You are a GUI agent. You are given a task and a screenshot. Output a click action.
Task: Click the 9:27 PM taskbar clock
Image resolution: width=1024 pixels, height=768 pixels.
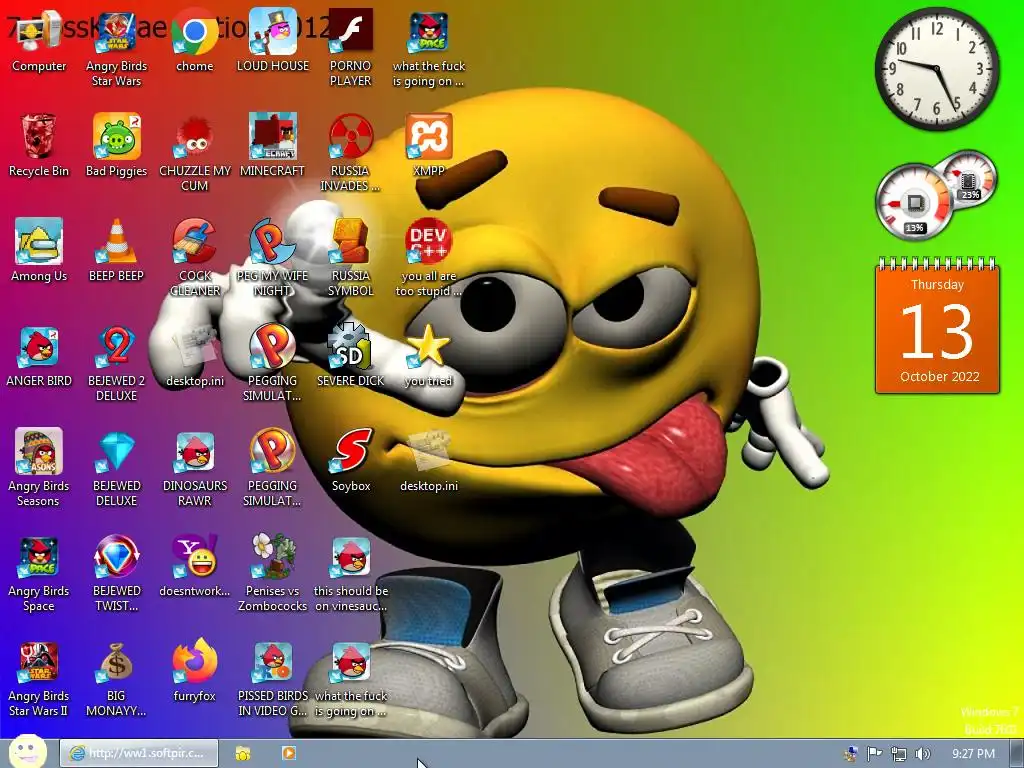click(x=973, y=754)
